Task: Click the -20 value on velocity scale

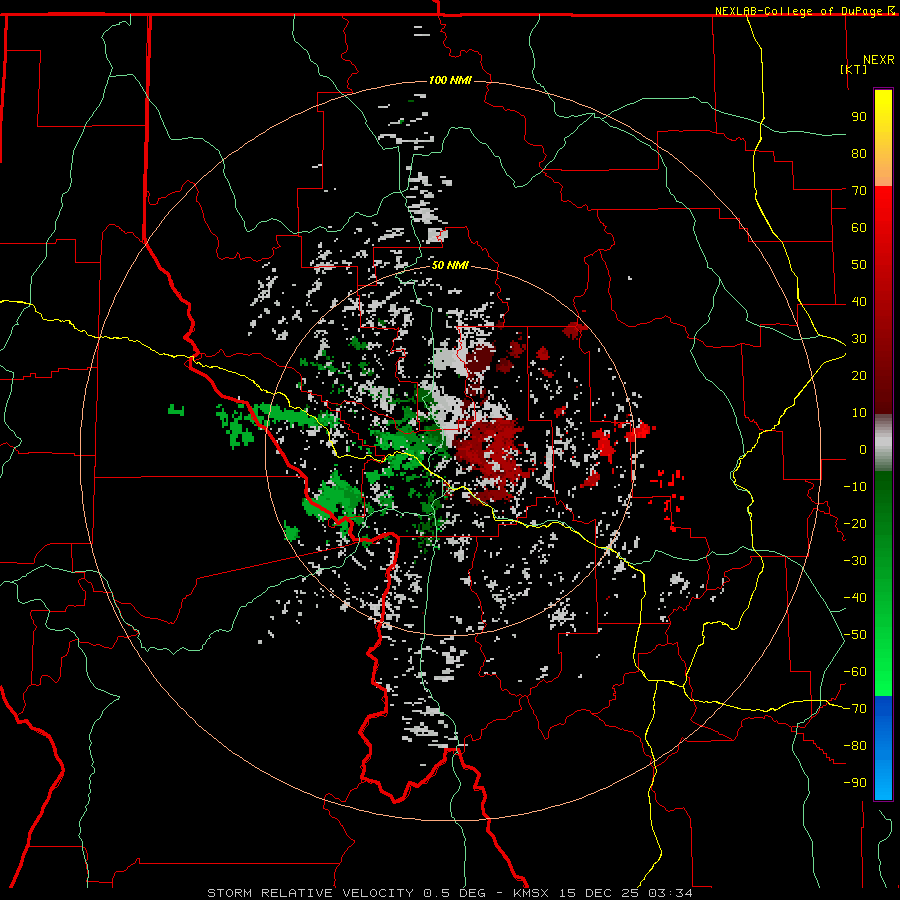Action: click(x=855, y=523)
